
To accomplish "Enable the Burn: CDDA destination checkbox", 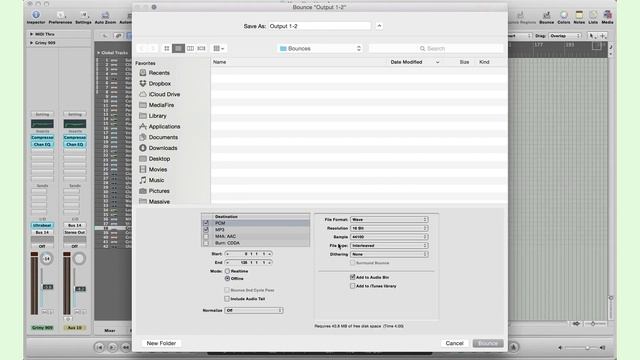I will 206,243.
